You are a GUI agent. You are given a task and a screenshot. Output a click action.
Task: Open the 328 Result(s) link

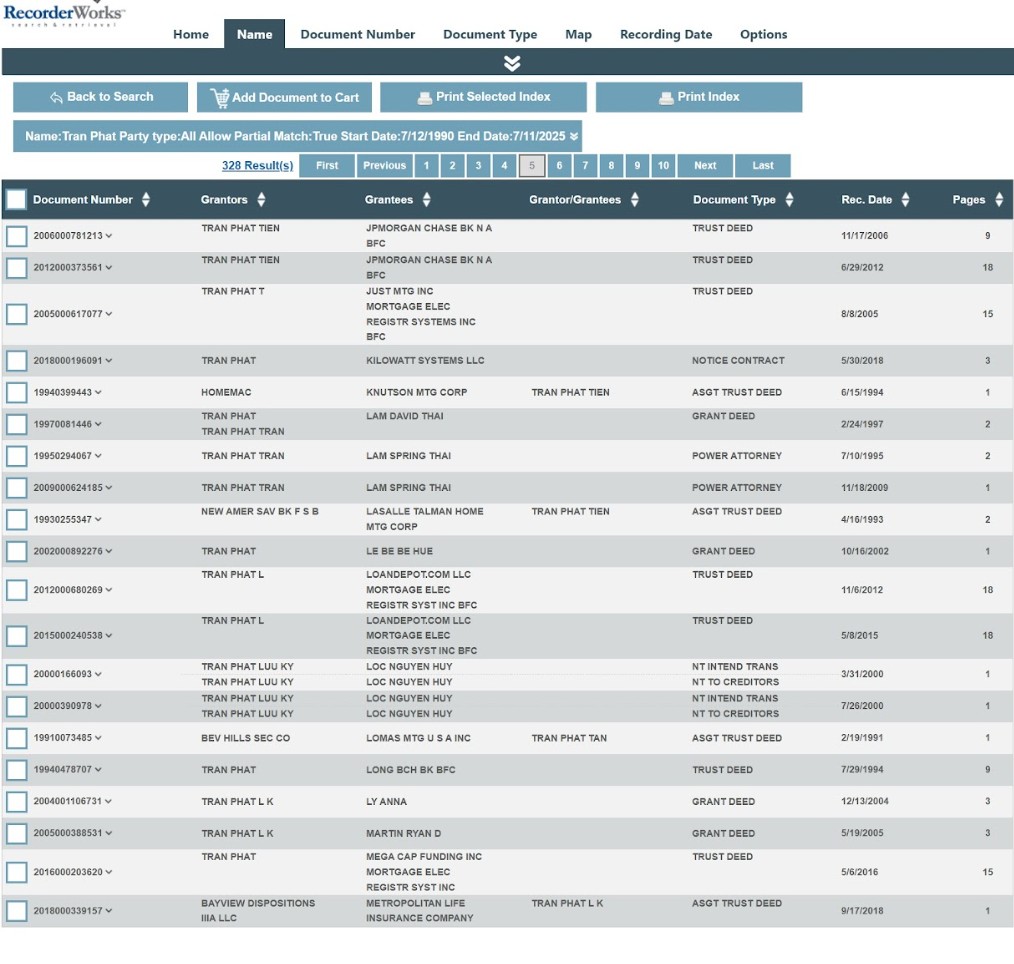(257, 166)
